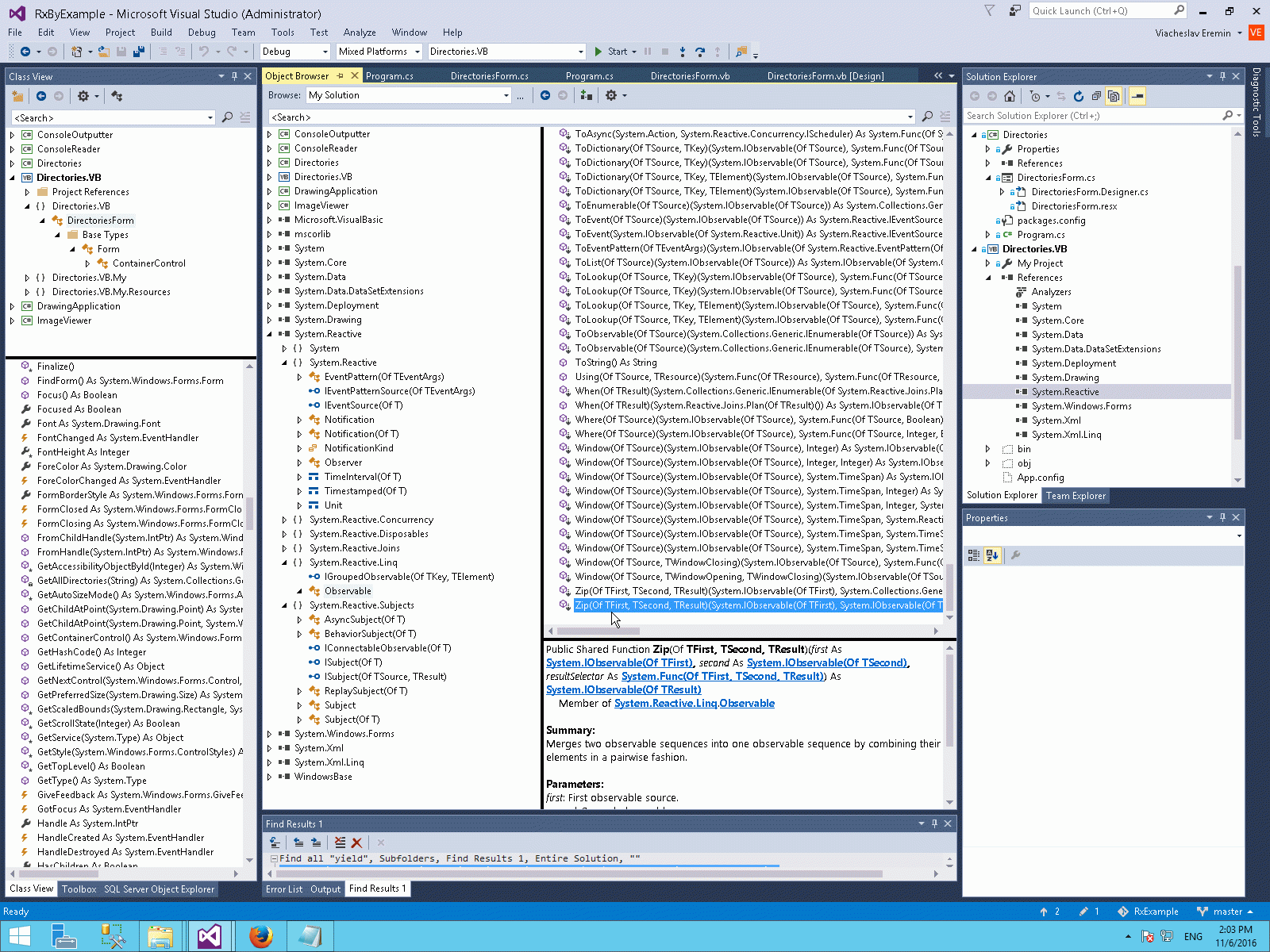Click the Save All toolbar icon
The image size is (1270, 952).
click(139, 52)
